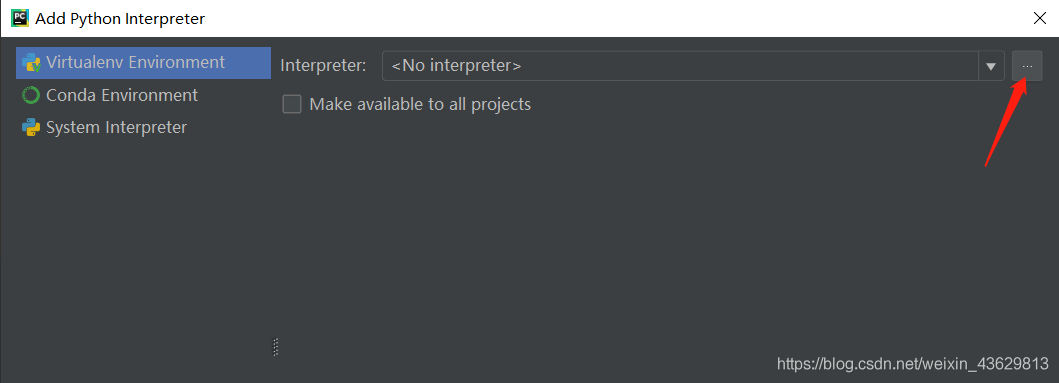
Task: Choose the System Interpreter option
Action: point(116,127)
